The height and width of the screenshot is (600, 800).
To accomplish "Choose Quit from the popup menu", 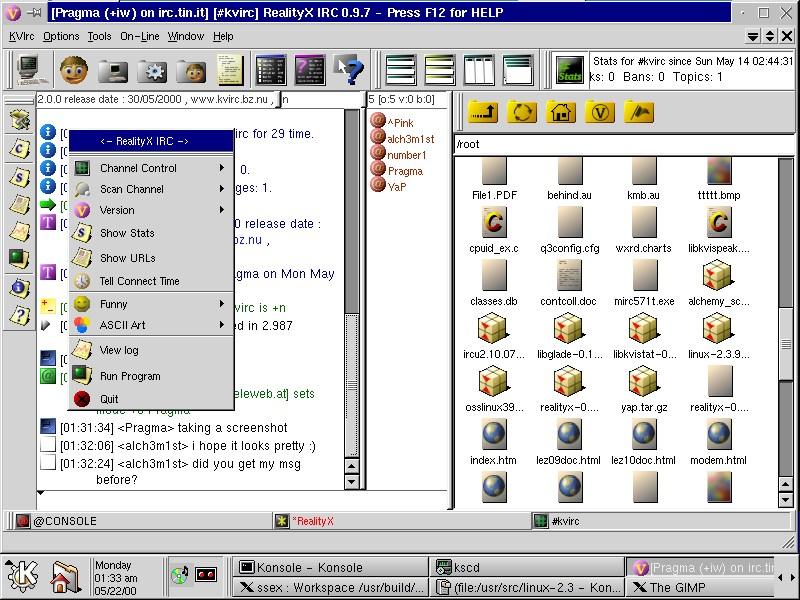I will coord(152,399).
